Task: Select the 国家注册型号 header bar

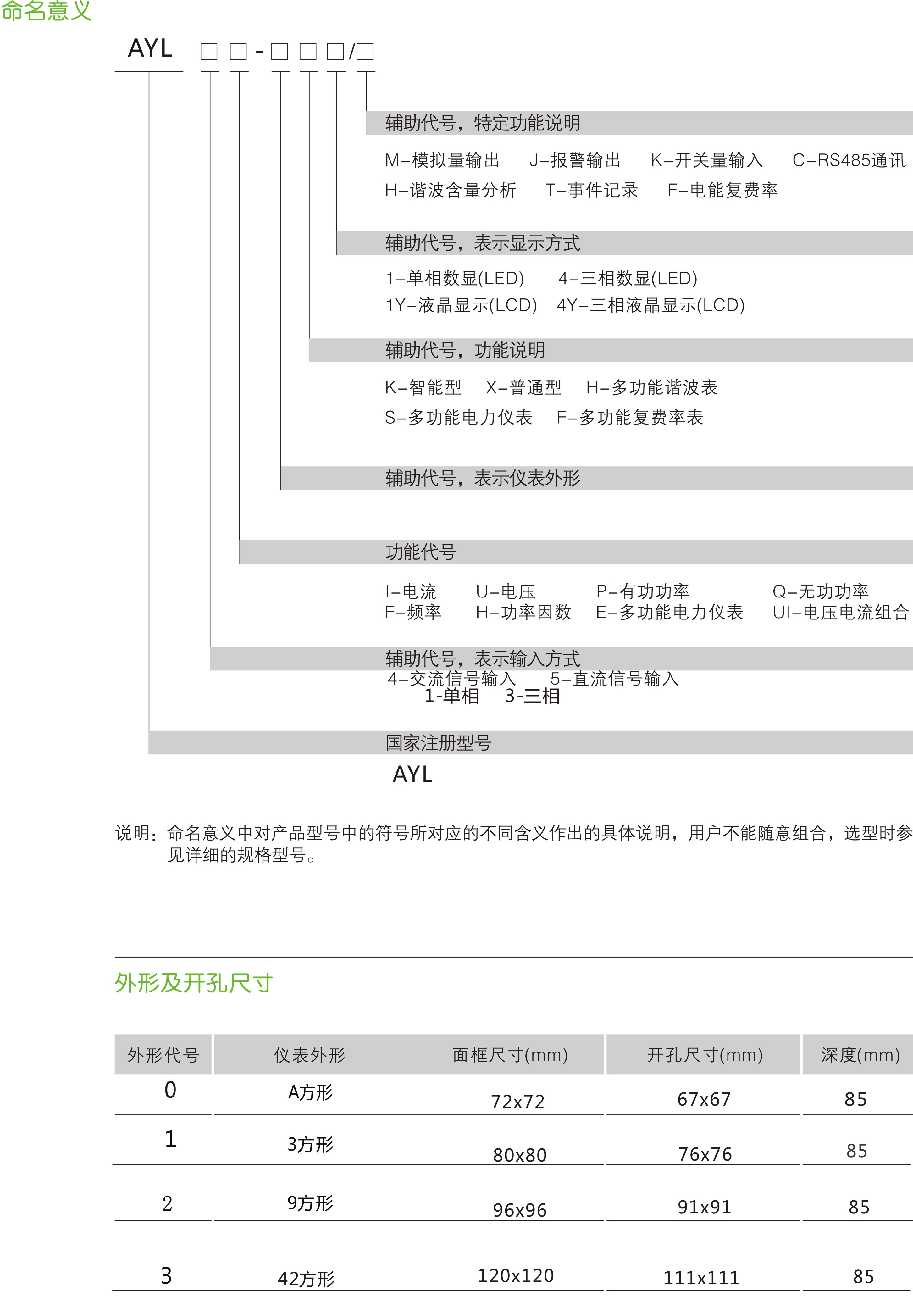Action: [530, 743]
